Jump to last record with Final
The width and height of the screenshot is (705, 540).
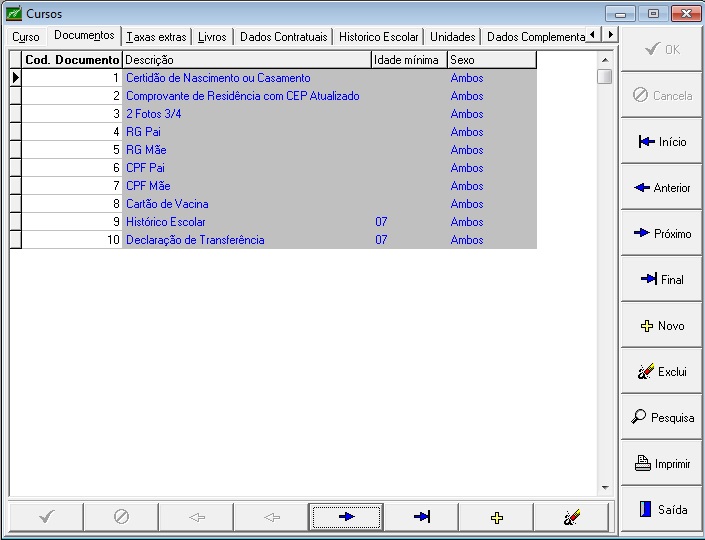click(x=662, y=280)
